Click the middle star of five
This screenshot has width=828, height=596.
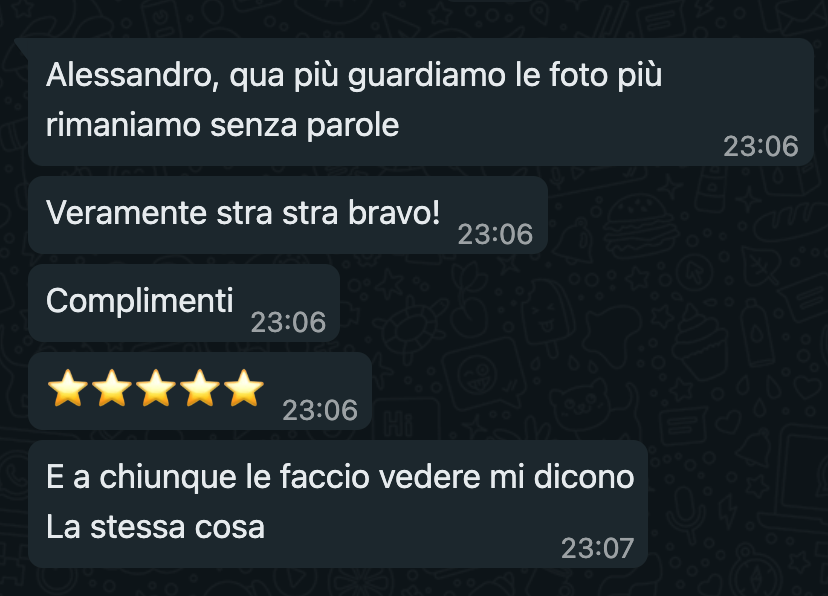click(156, 389)
